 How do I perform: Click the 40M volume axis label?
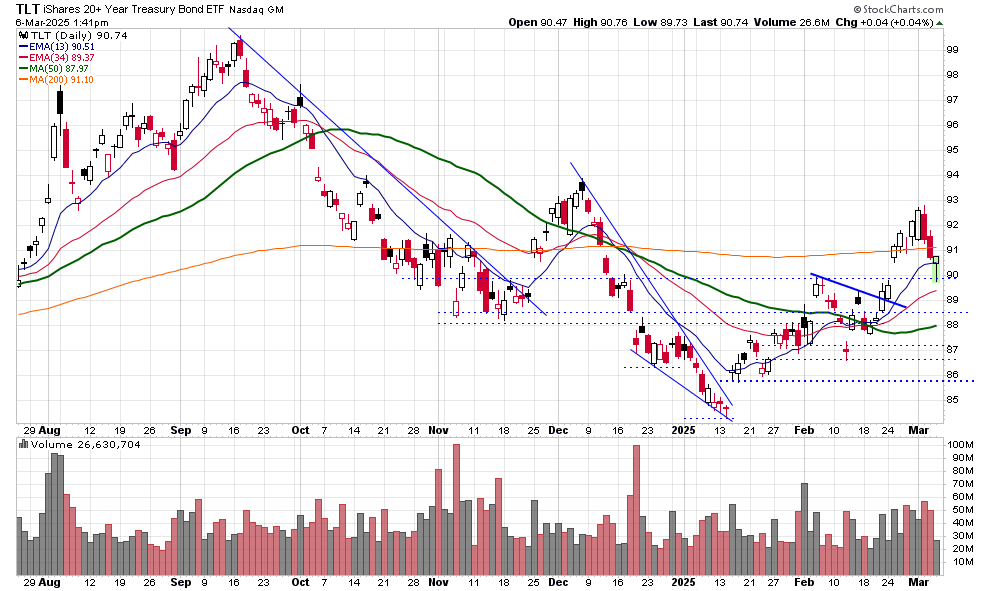tap(962, 523)
